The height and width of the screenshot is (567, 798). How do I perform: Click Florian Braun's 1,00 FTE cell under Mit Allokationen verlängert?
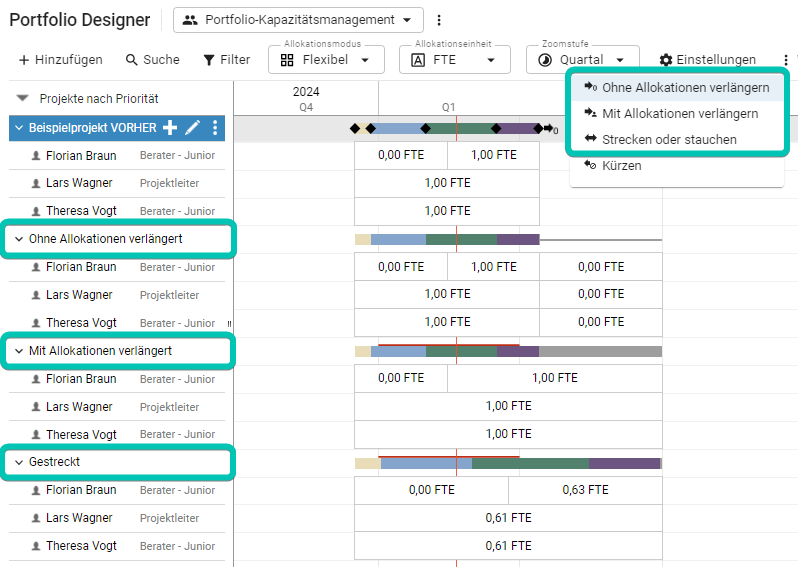[x=555, y=378]
